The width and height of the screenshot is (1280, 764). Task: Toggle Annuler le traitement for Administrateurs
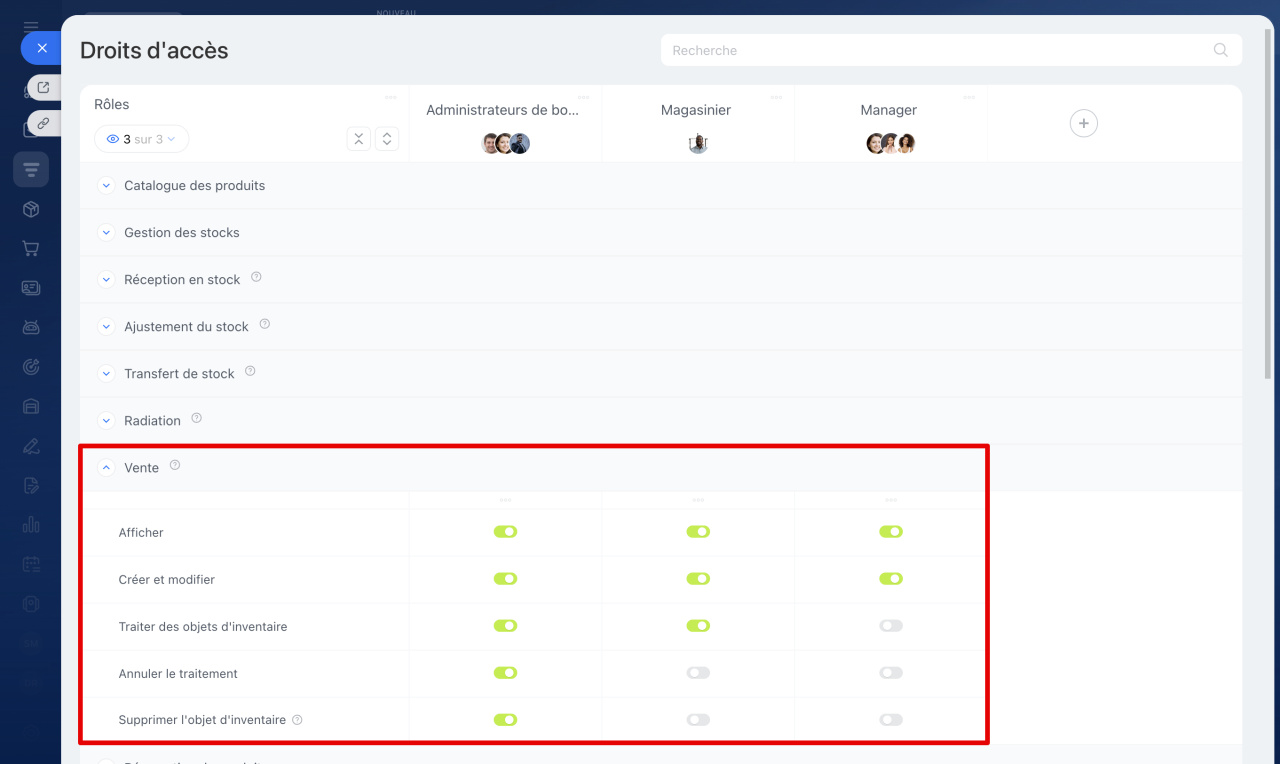(505, 673)
